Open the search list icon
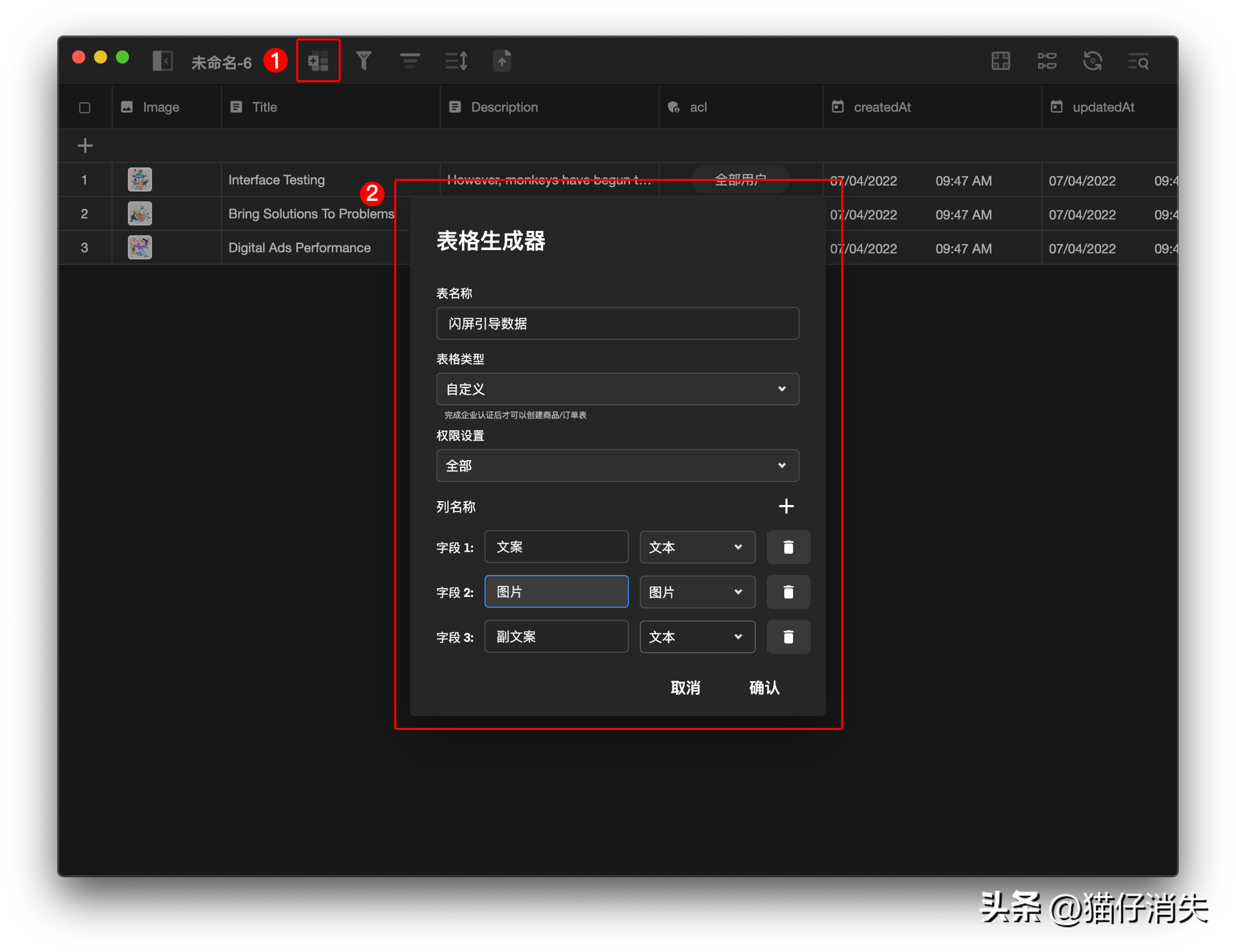Viewport: 1236px width, 952px height. (1139, 62)
